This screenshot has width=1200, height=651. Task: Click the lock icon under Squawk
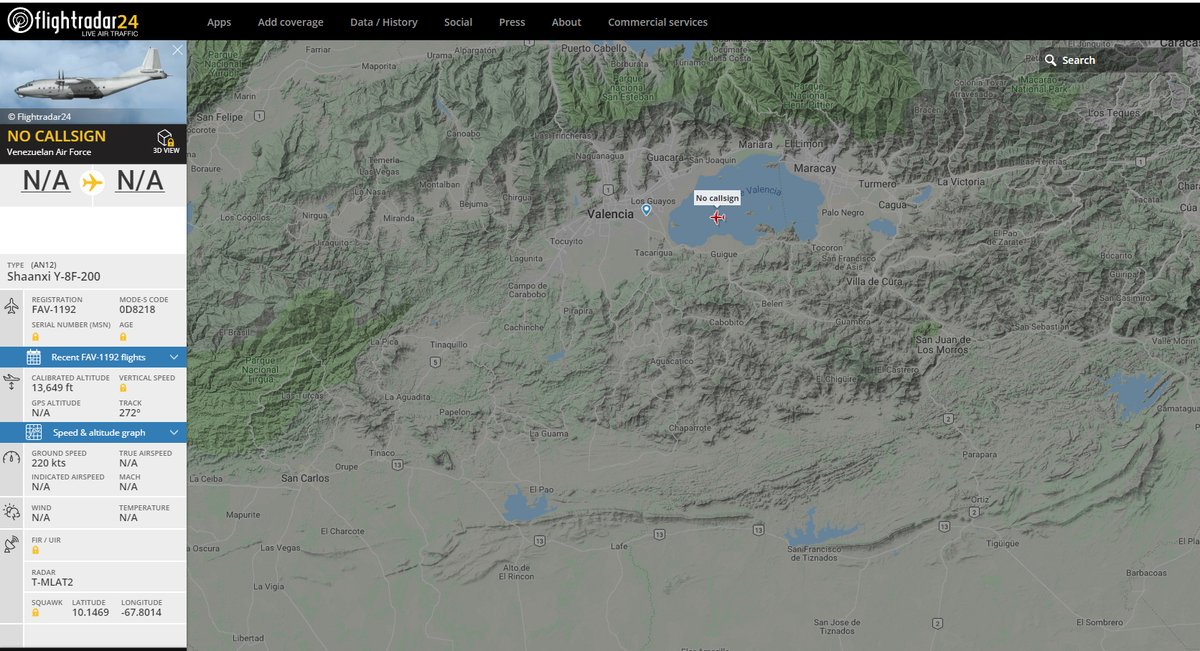tap(35, 612)
